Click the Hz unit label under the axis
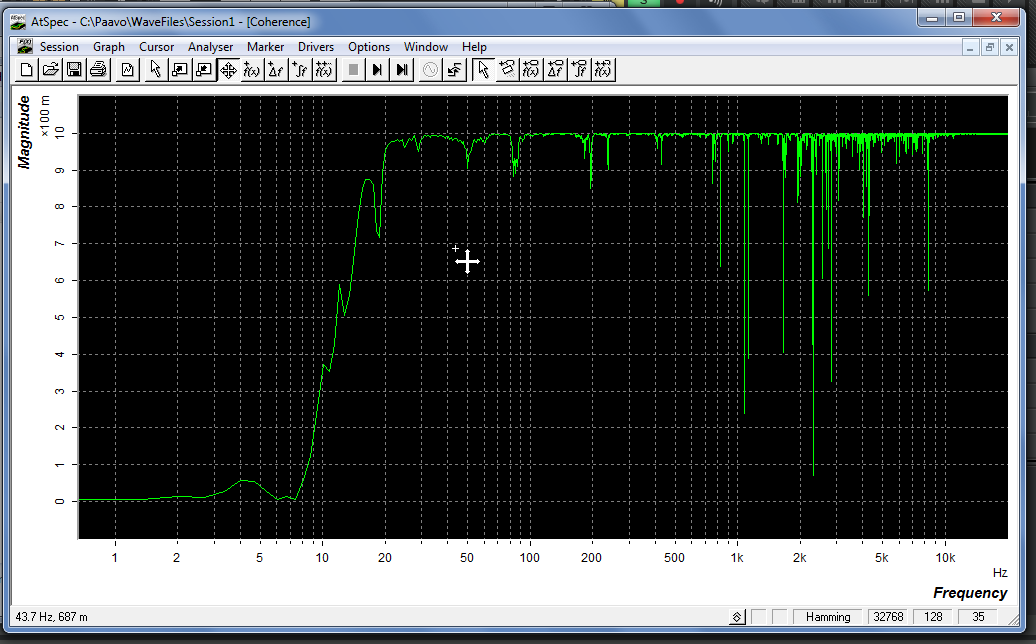The image size is (1036, 644). point(1000,573)
